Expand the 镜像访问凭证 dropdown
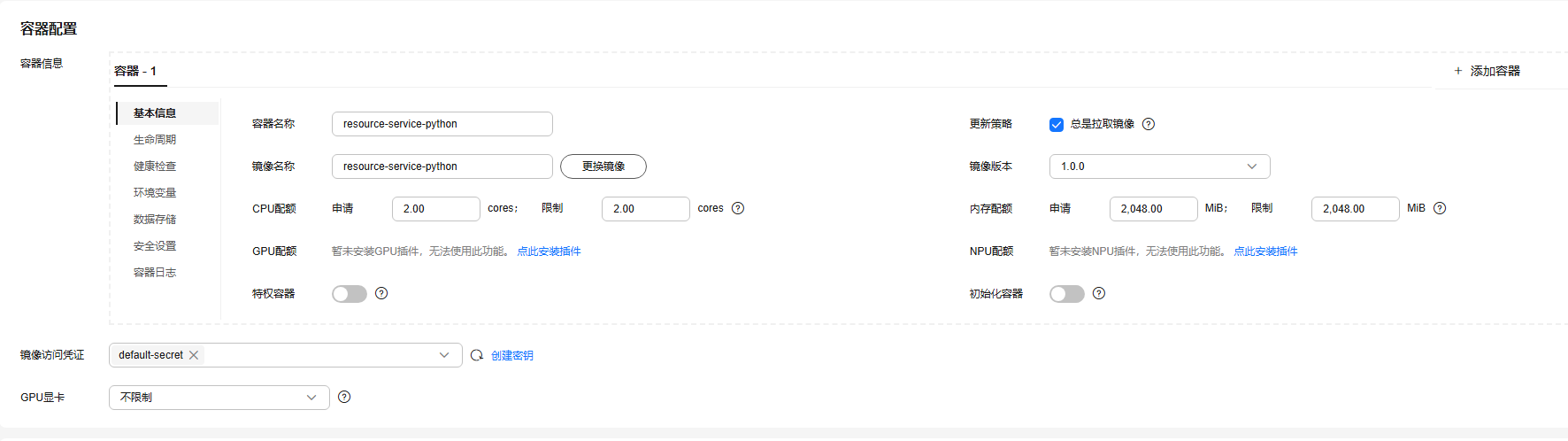The image size is (1568, 441). pos(443,355)
